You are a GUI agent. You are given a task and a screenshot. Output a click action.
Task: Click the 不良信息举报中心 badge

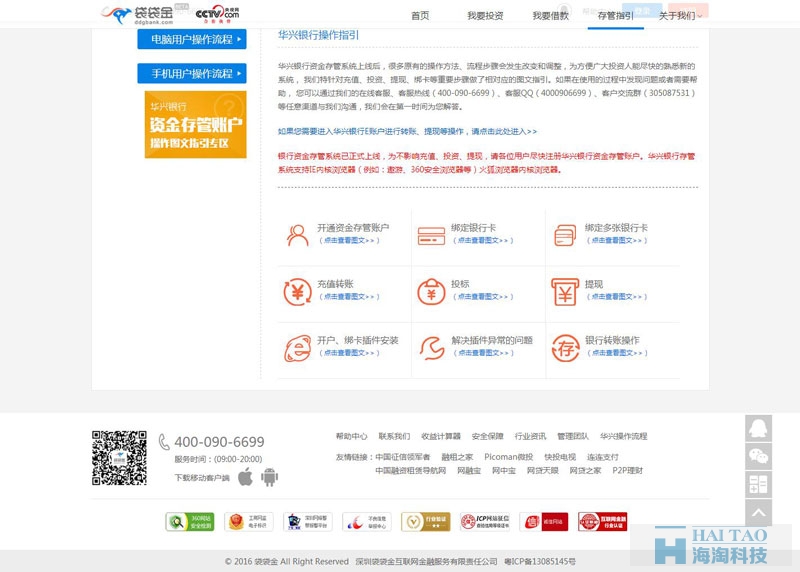point(367,521)
